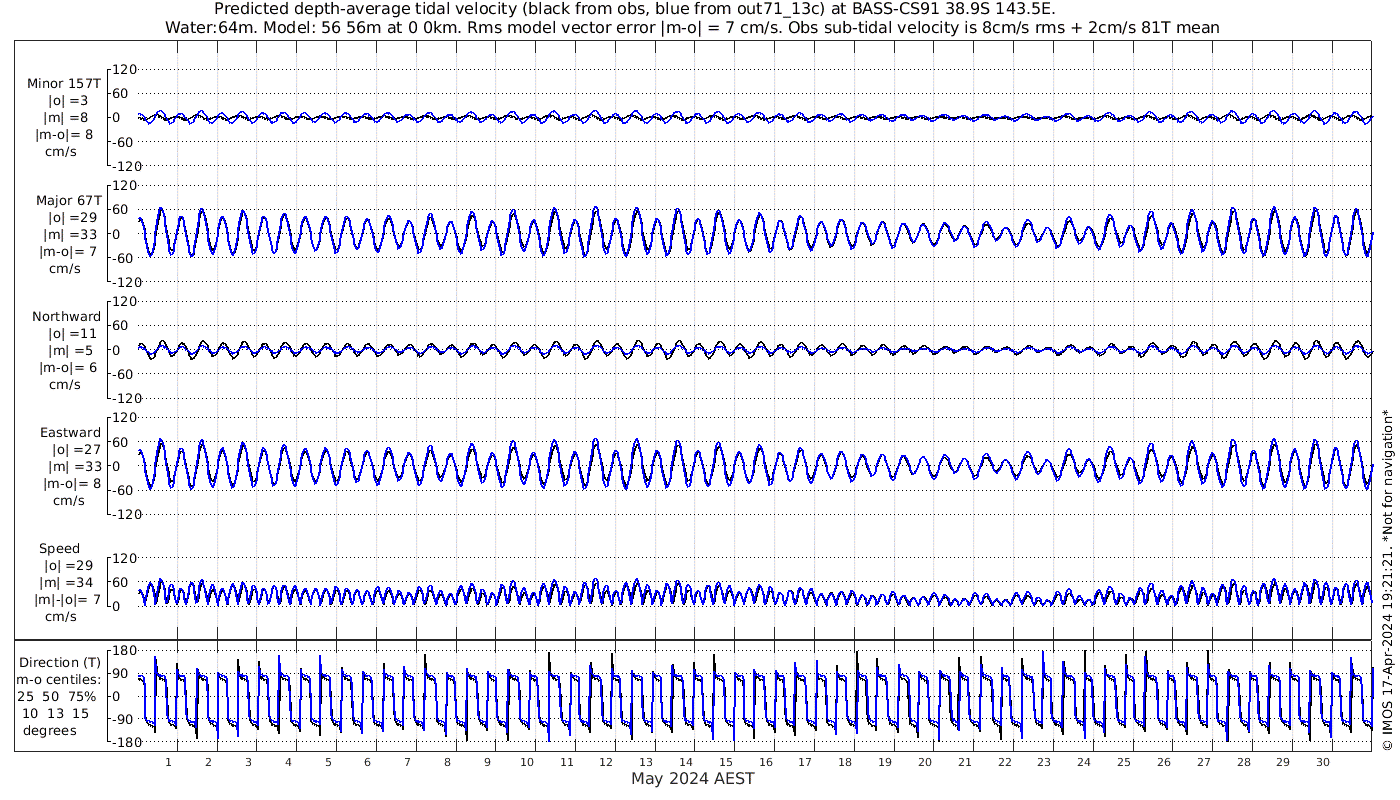Click '|o| =29' under Major 67T
1400x800 pixels.
pos(72,217)
